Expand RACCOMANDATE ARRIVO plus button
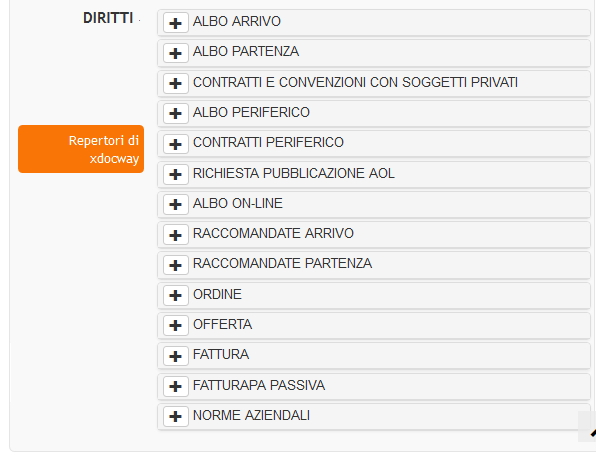The width and height of the screenshot is (596, 455). pos(176,235)
